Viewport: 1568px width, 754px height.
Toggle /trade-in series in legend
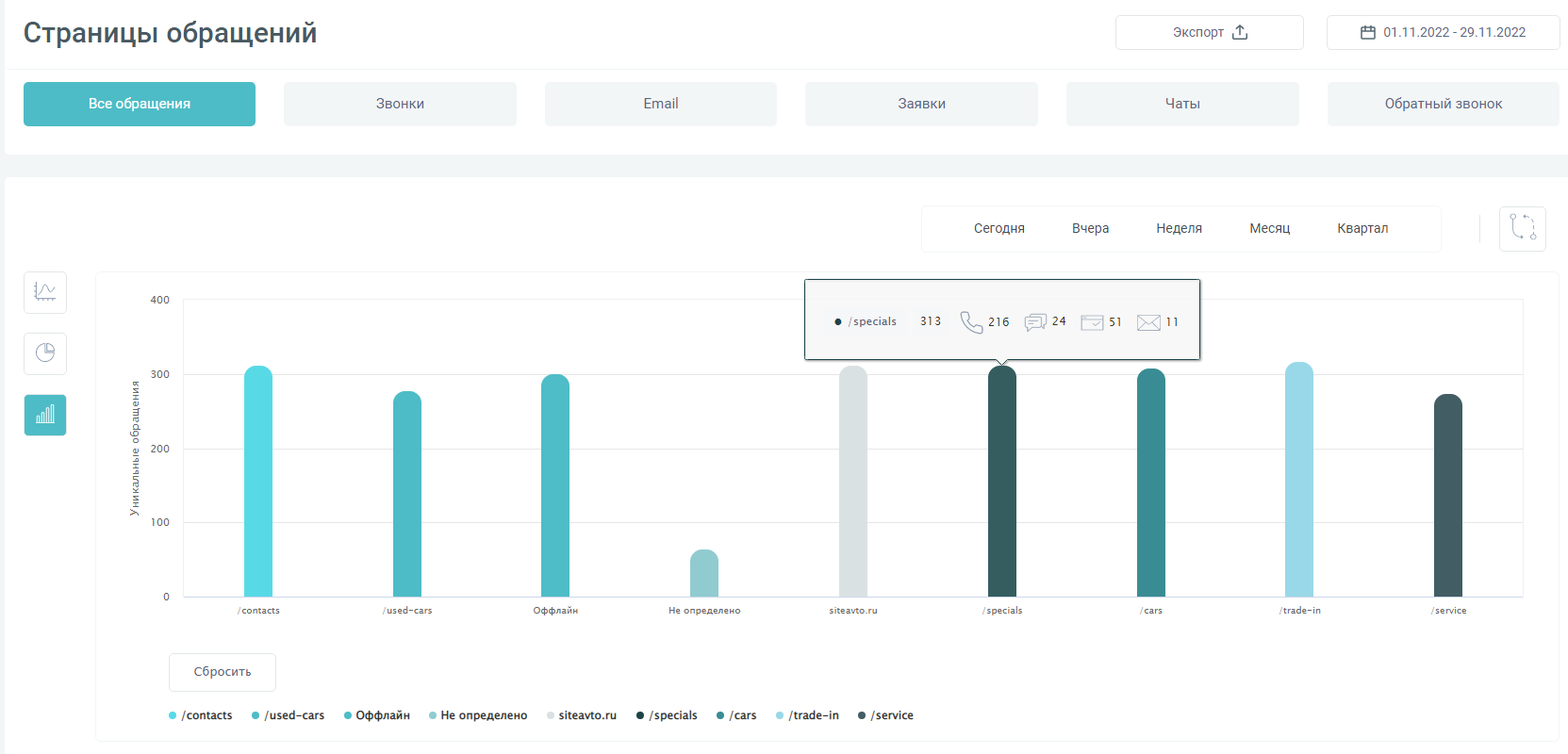(808, 715)
